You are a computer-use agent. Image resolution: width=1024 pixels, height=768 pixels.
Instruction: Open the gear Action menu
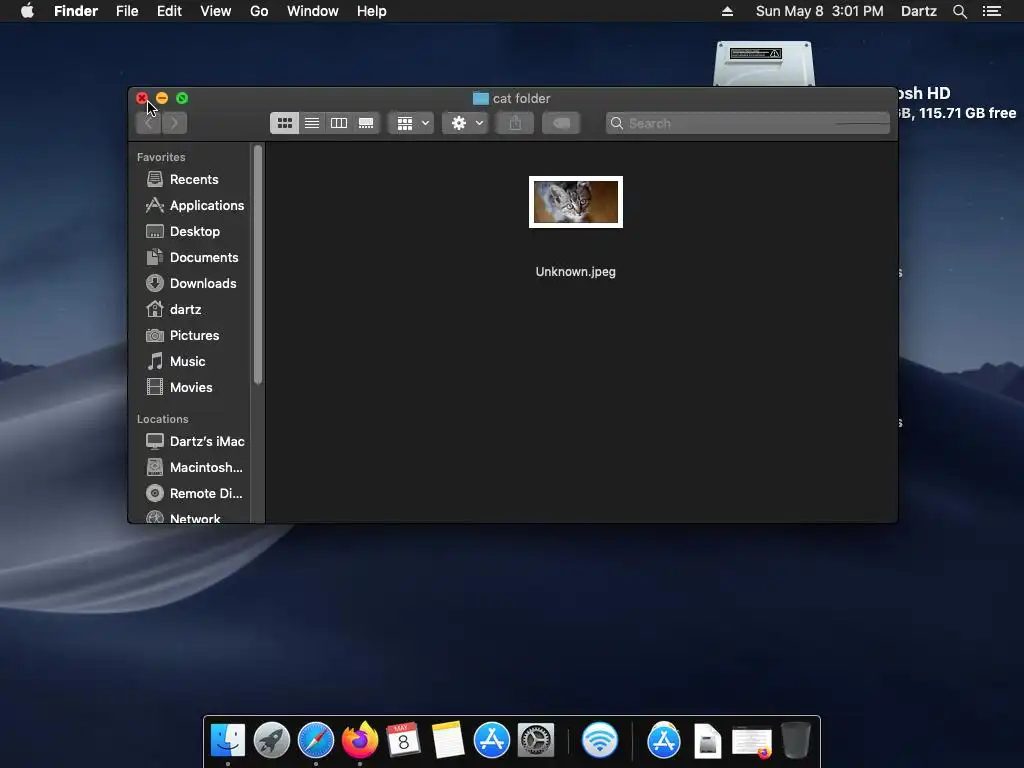coord(466,123)
